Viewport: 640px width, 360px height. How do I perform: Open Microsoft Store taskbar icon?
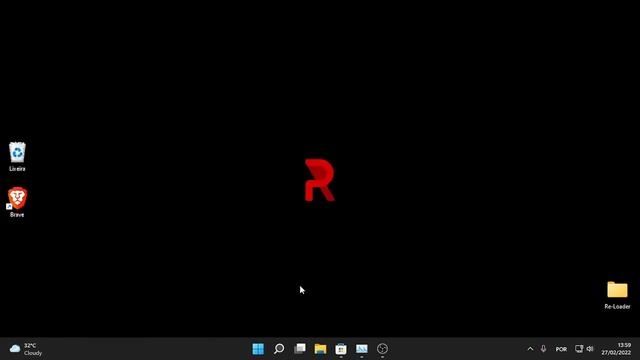(341, 349)
